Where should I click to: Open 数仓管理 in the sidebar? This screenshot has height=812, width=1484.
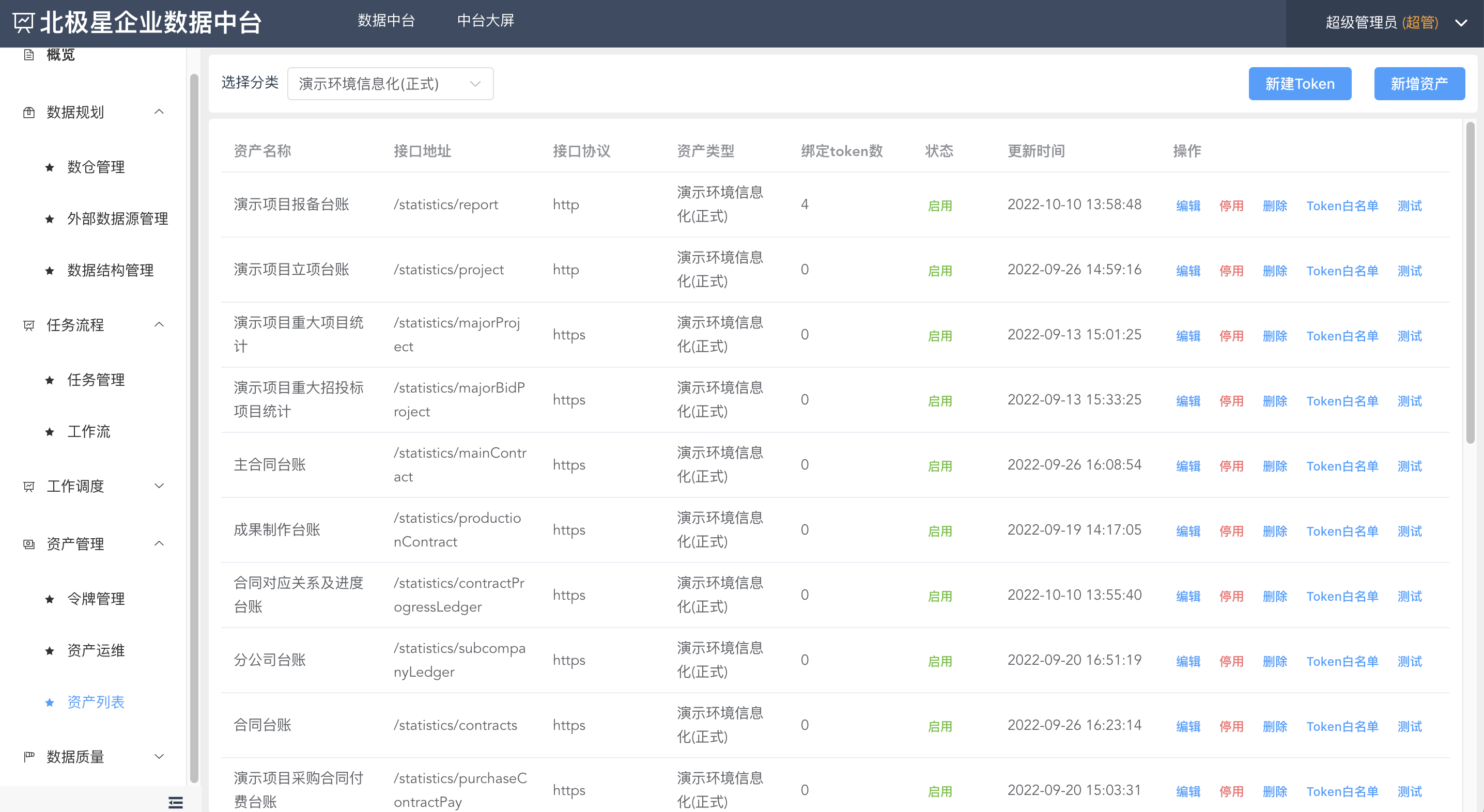click(x=96, y=167)
